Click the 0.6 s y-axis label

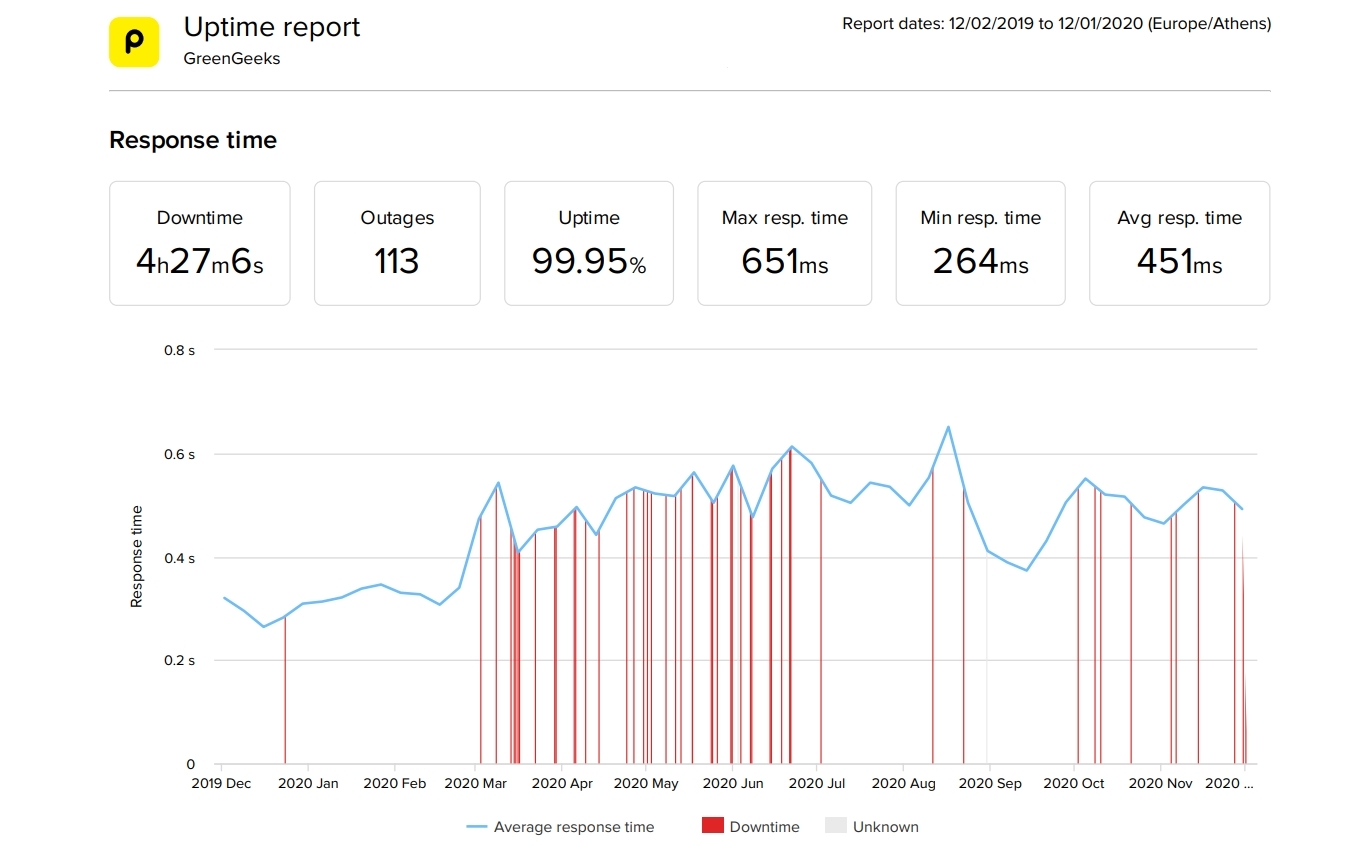[179, 454]
